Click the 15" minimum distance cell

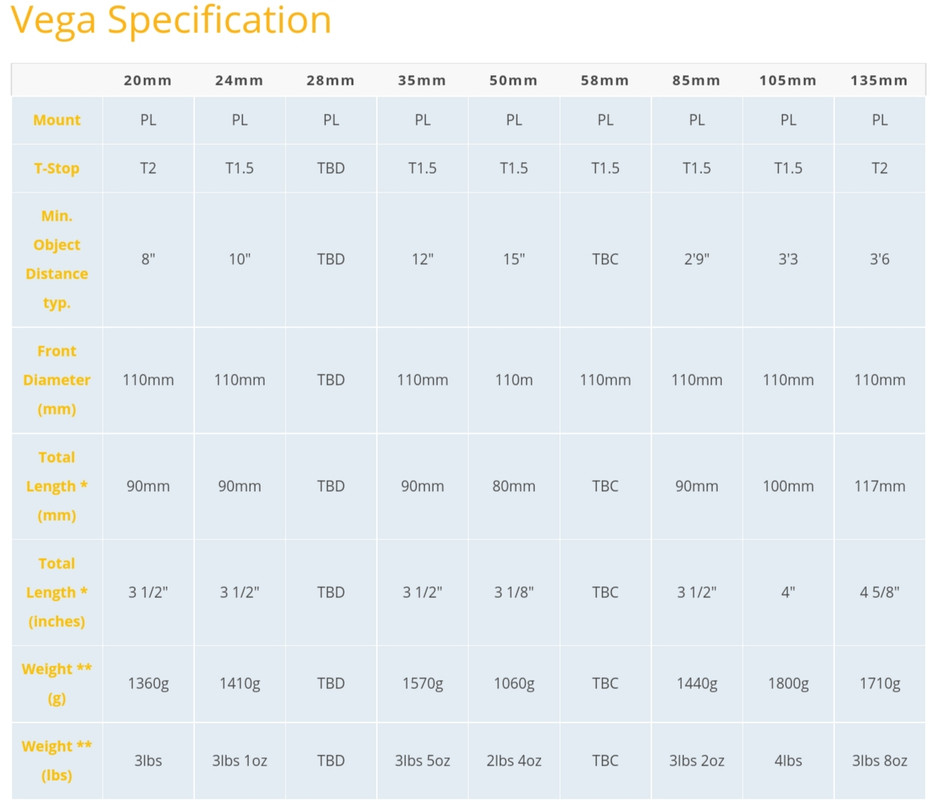pos(514,259)
